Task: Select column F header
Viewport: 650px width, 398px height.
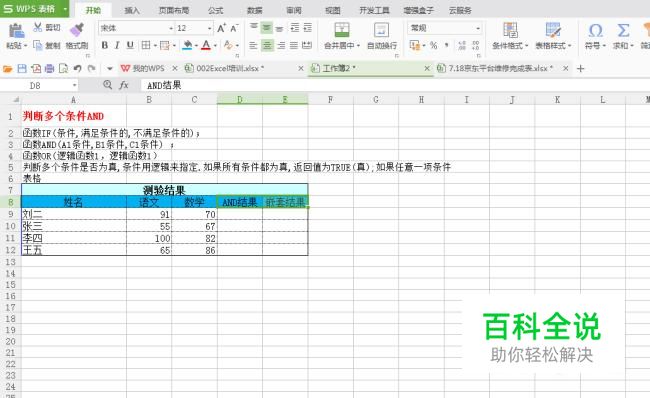Action: (x=330, y=100)
